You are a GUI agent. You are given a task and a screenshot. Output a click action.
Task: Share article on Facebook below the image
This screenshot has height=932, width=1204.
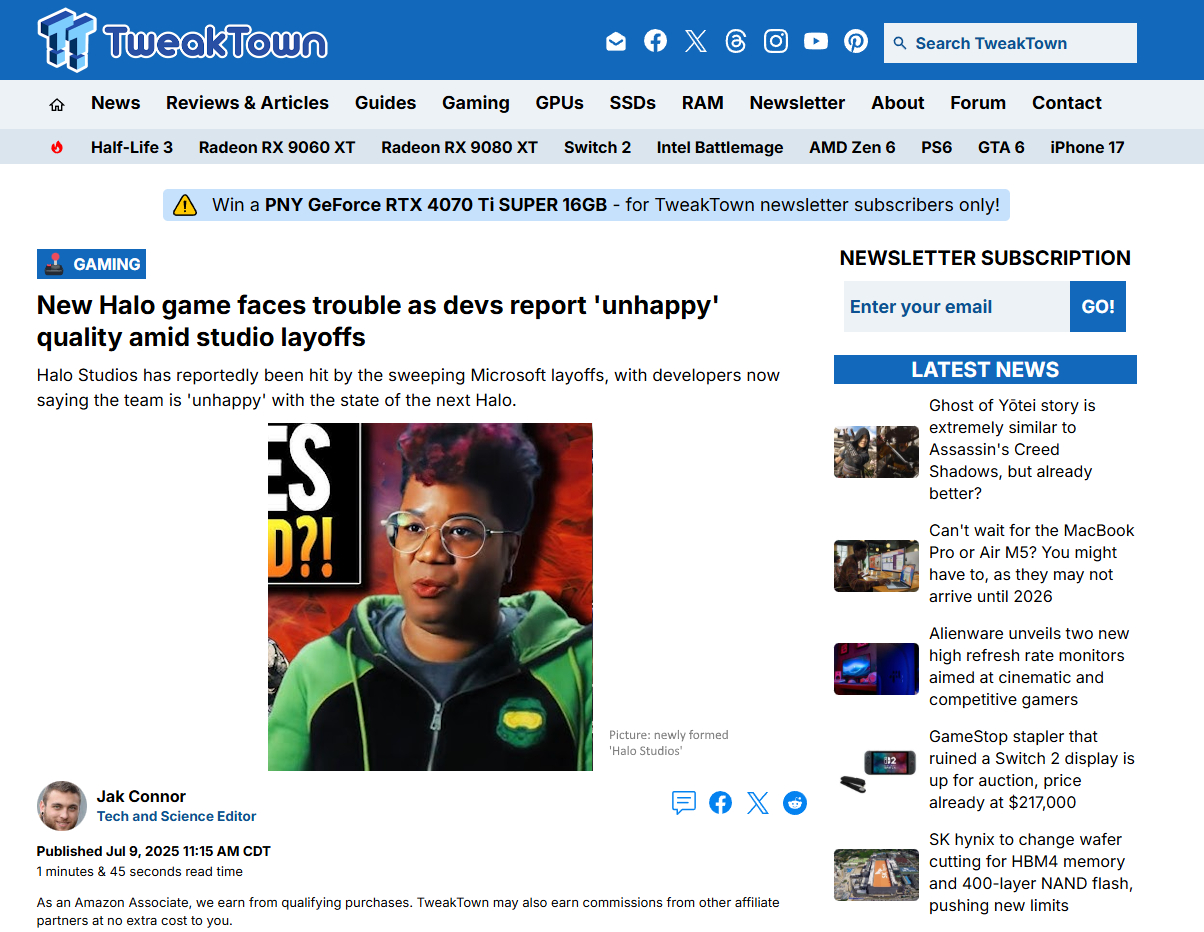pyautogui.click(x=720, y=802)
